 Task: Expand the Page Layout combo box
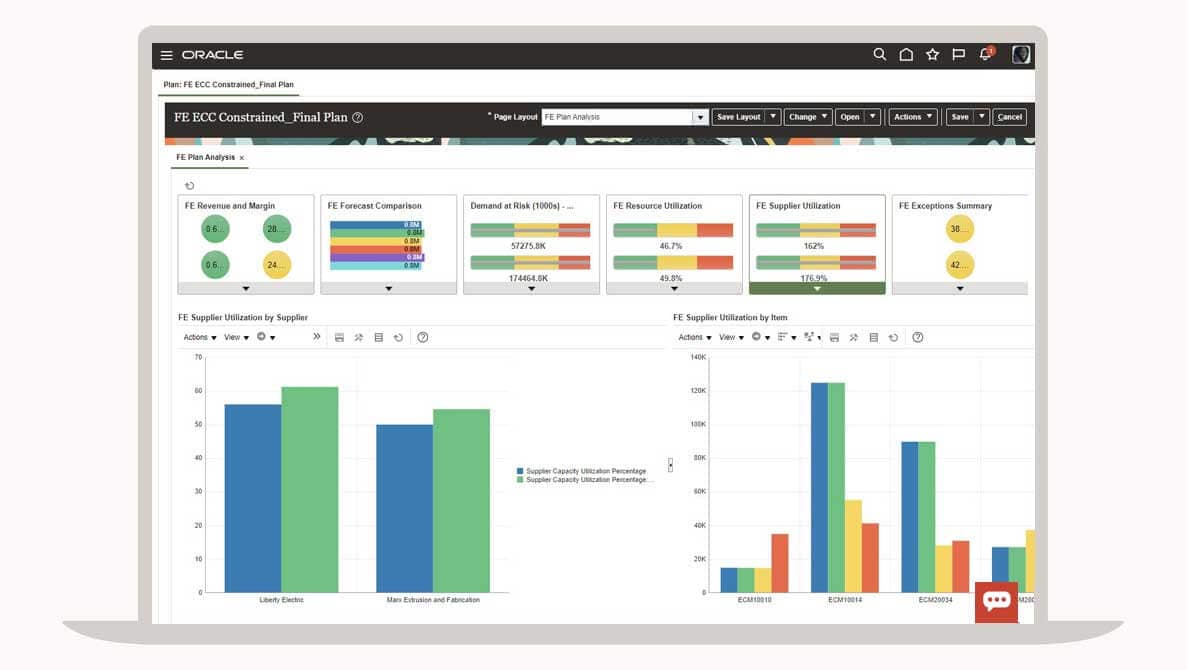click(x=700, y=117)
